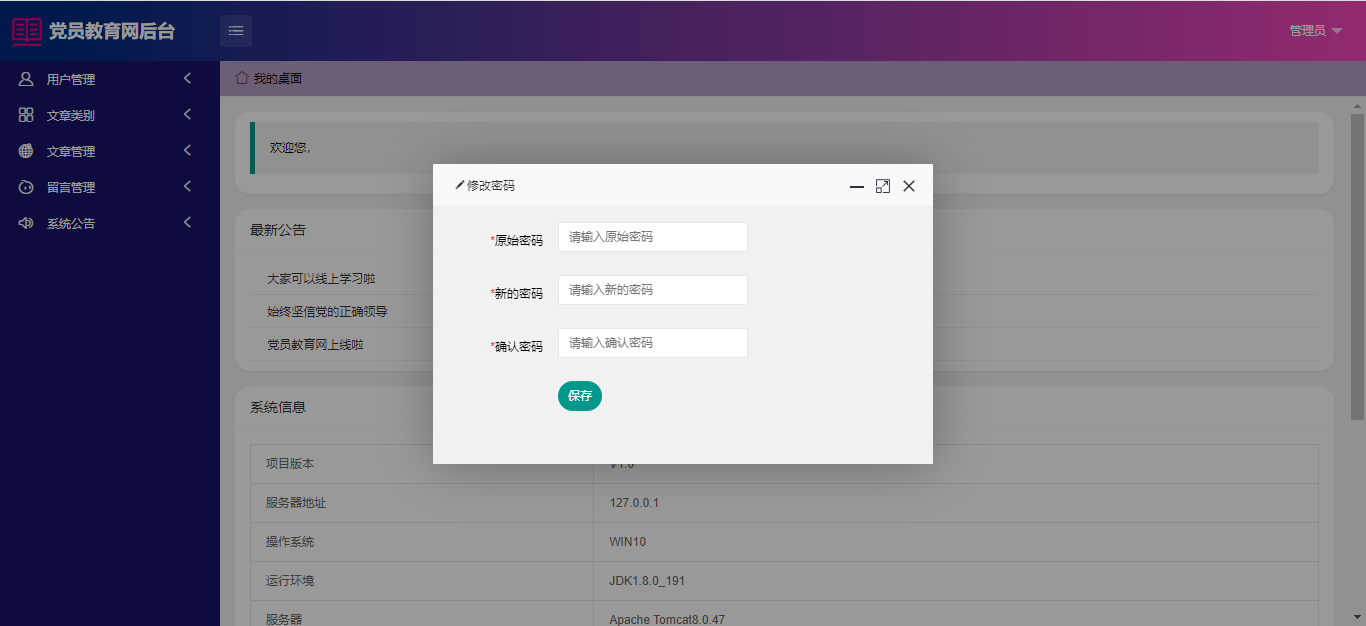1366x626 pixels.
Task: Click the 原始密码 field label
Action: point(519,240)
